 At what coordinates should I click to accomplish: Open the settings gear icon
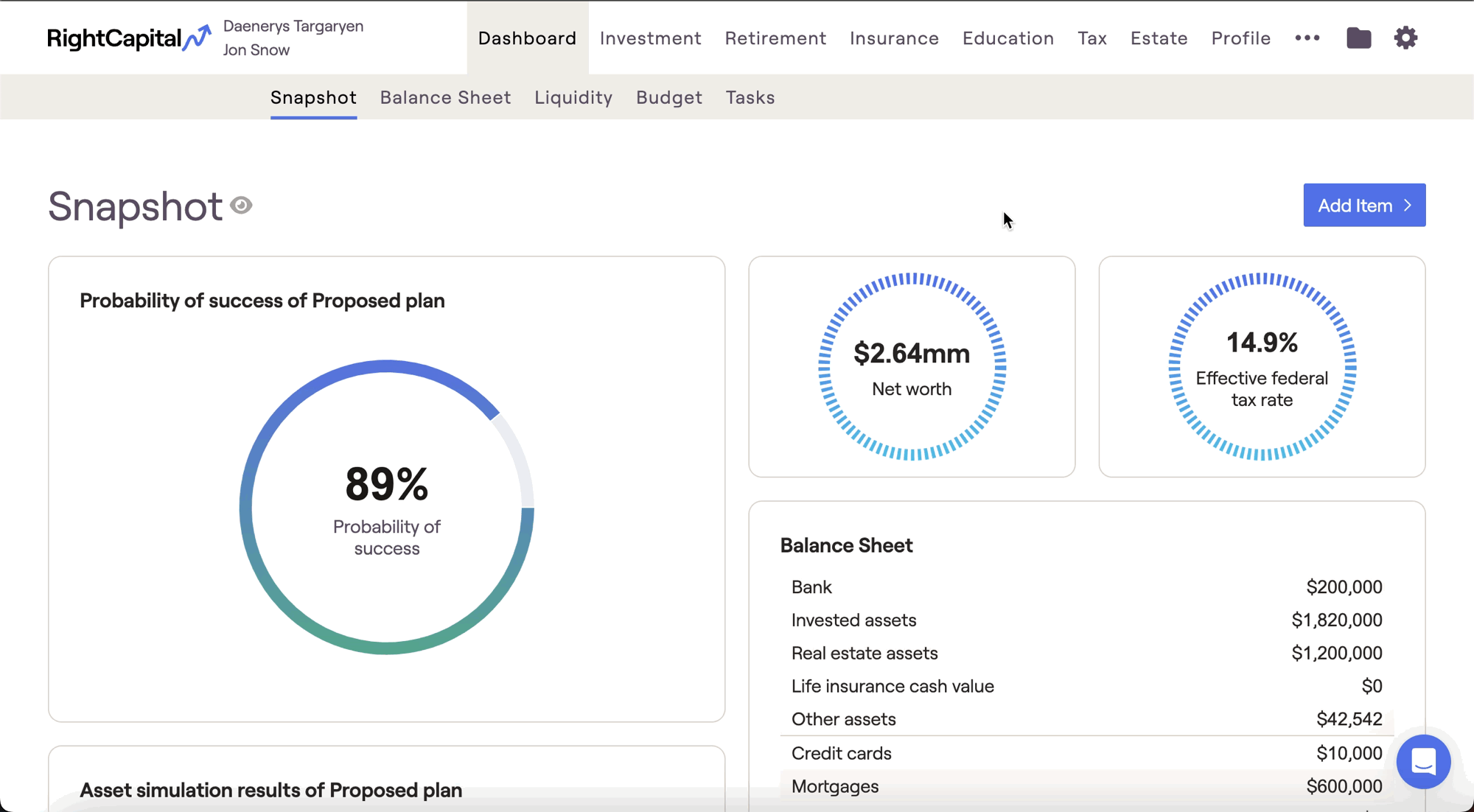tap(1405, 38)
